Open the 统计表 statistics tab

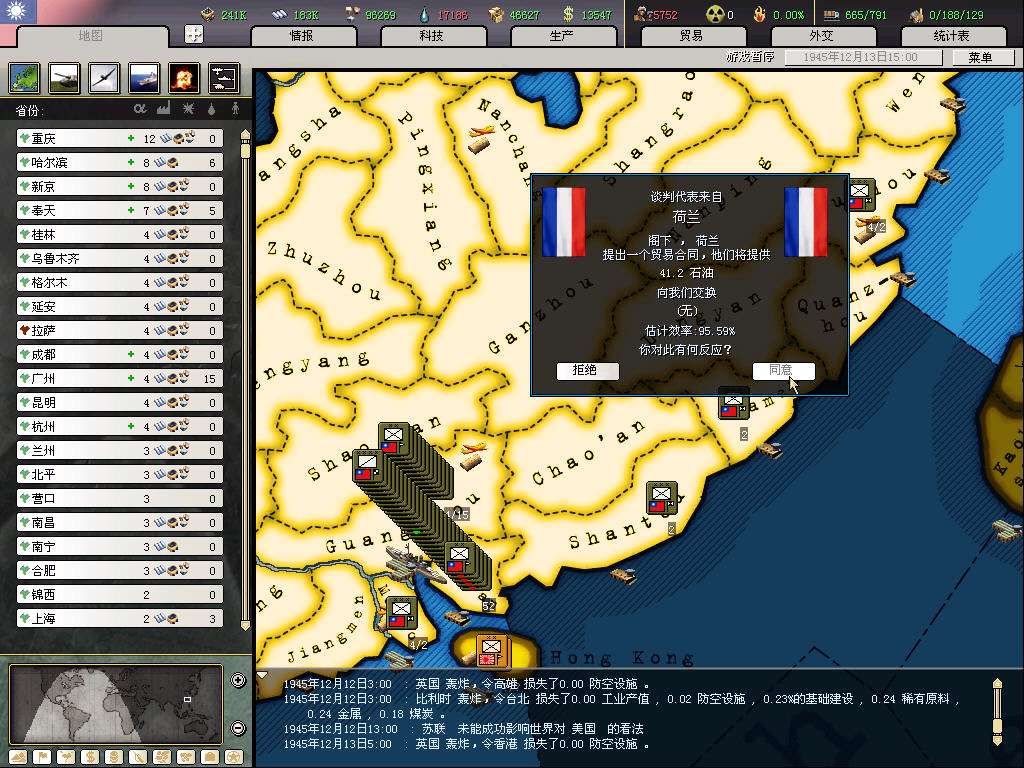coord(952,36)
